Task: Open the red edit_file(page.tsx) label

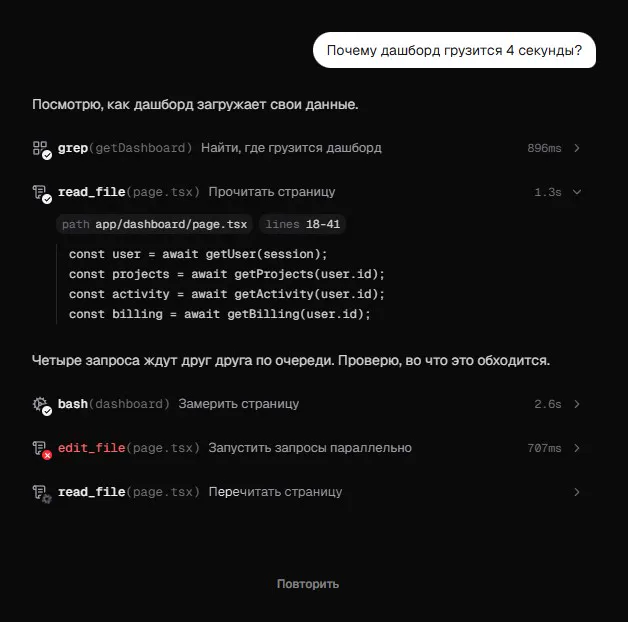Action: coord(129,448)
